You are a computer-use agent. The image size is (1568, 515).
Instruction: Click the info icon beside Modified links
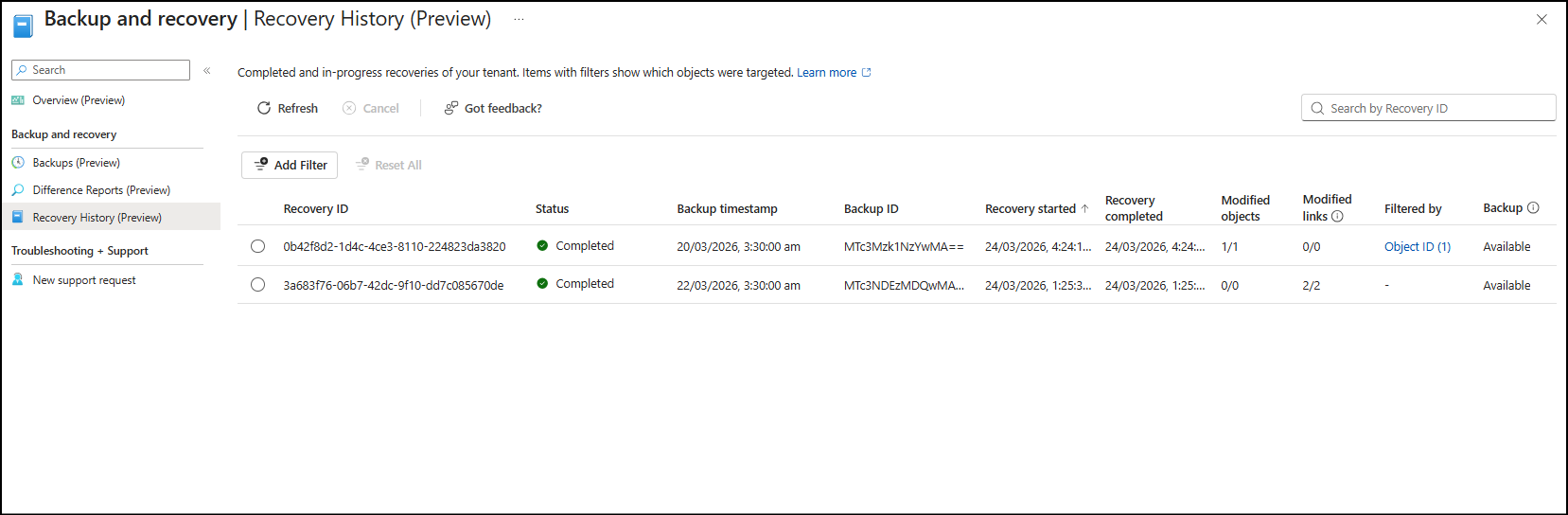1337,217
